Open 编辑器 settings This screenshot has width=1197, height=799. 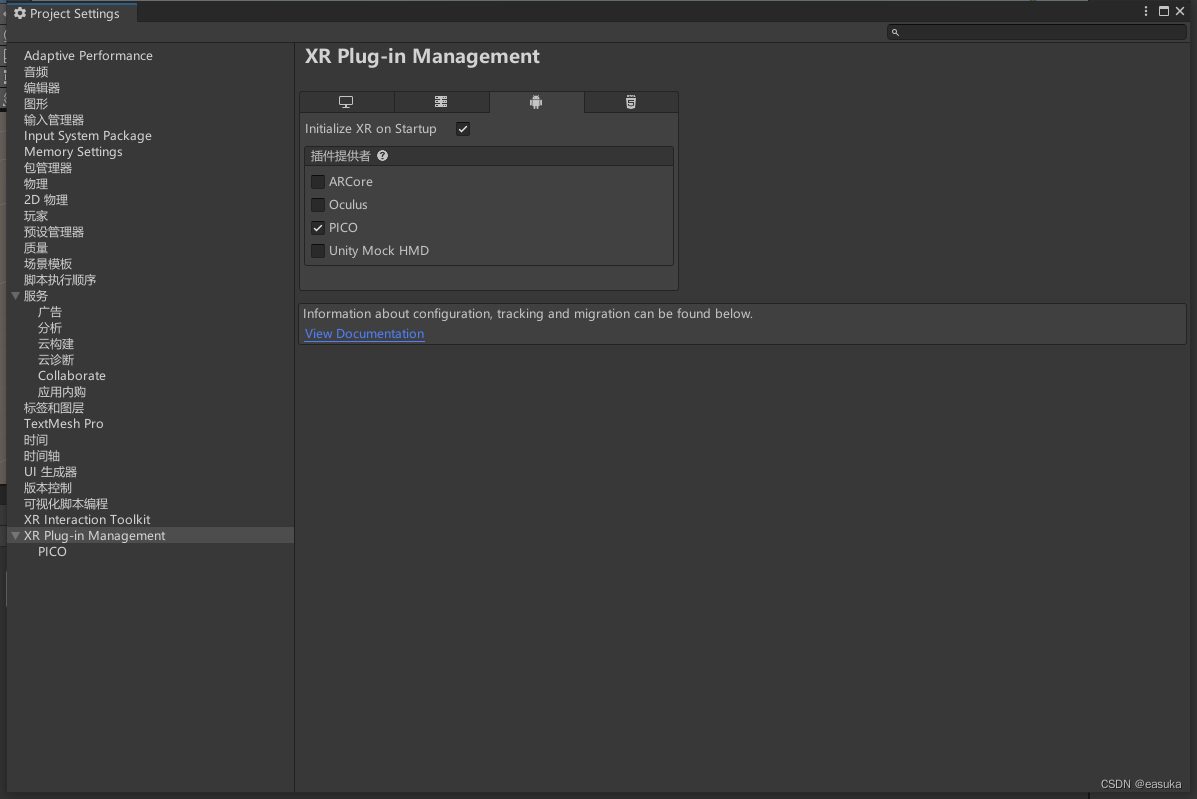click(42, 88)
